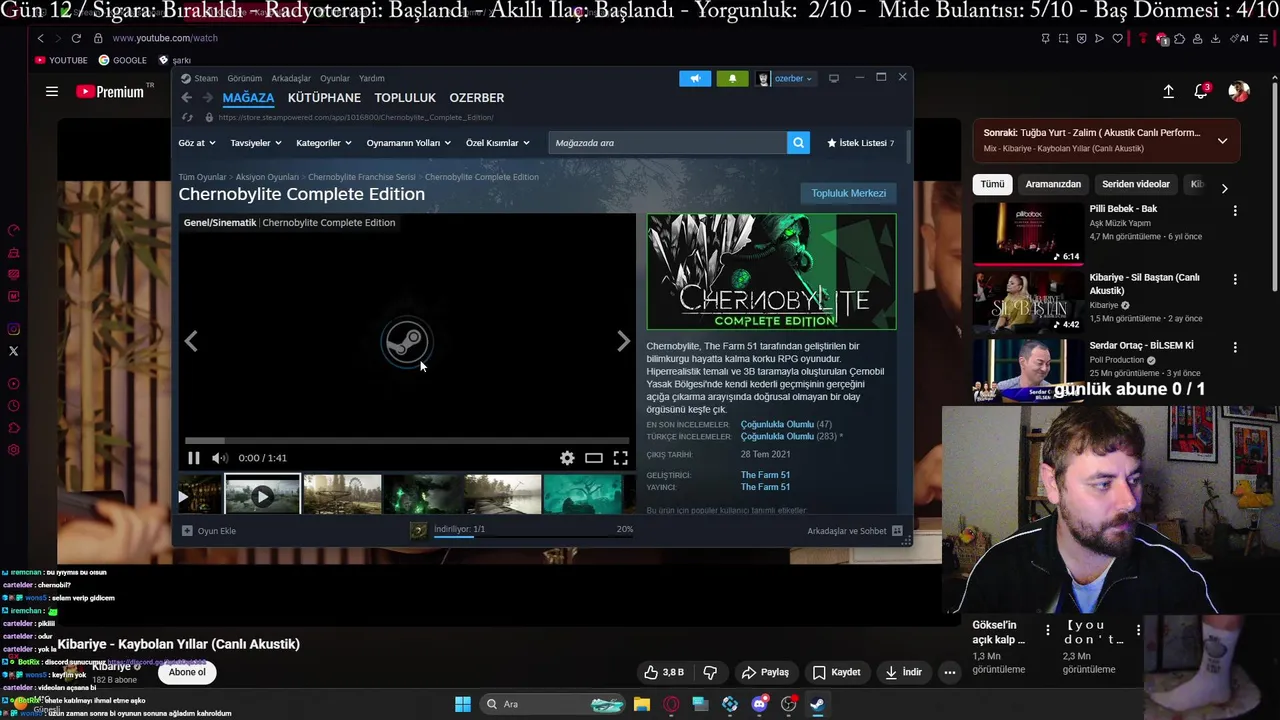Click the Abone ol subscribe button

tap(187, 672)
